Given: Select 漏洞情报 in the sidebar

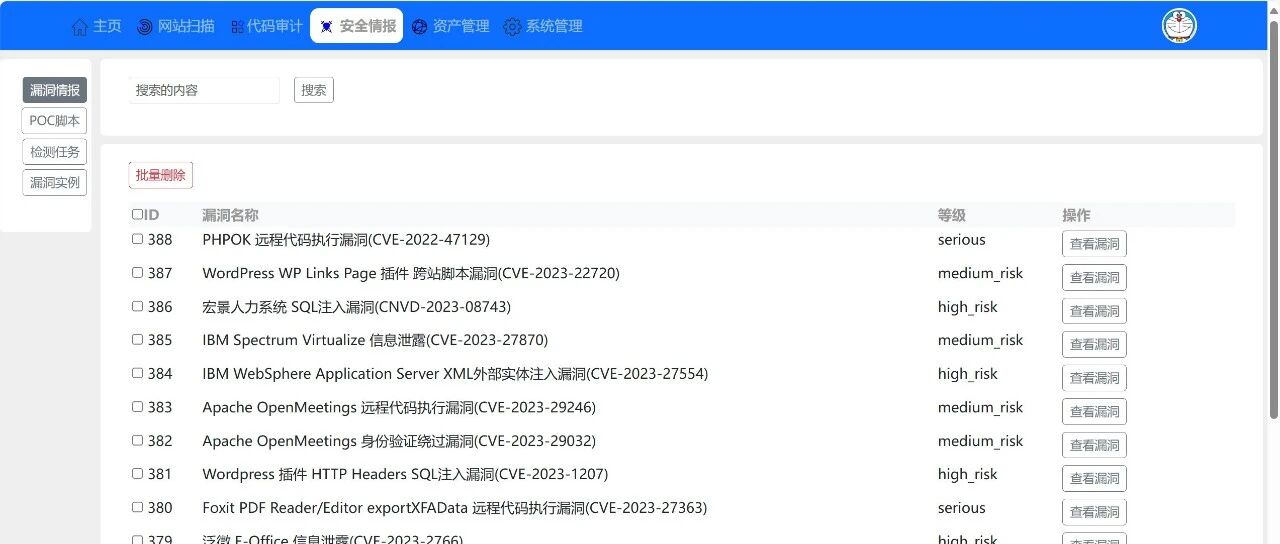Looking at the screenshot, I should coord(55,90).
